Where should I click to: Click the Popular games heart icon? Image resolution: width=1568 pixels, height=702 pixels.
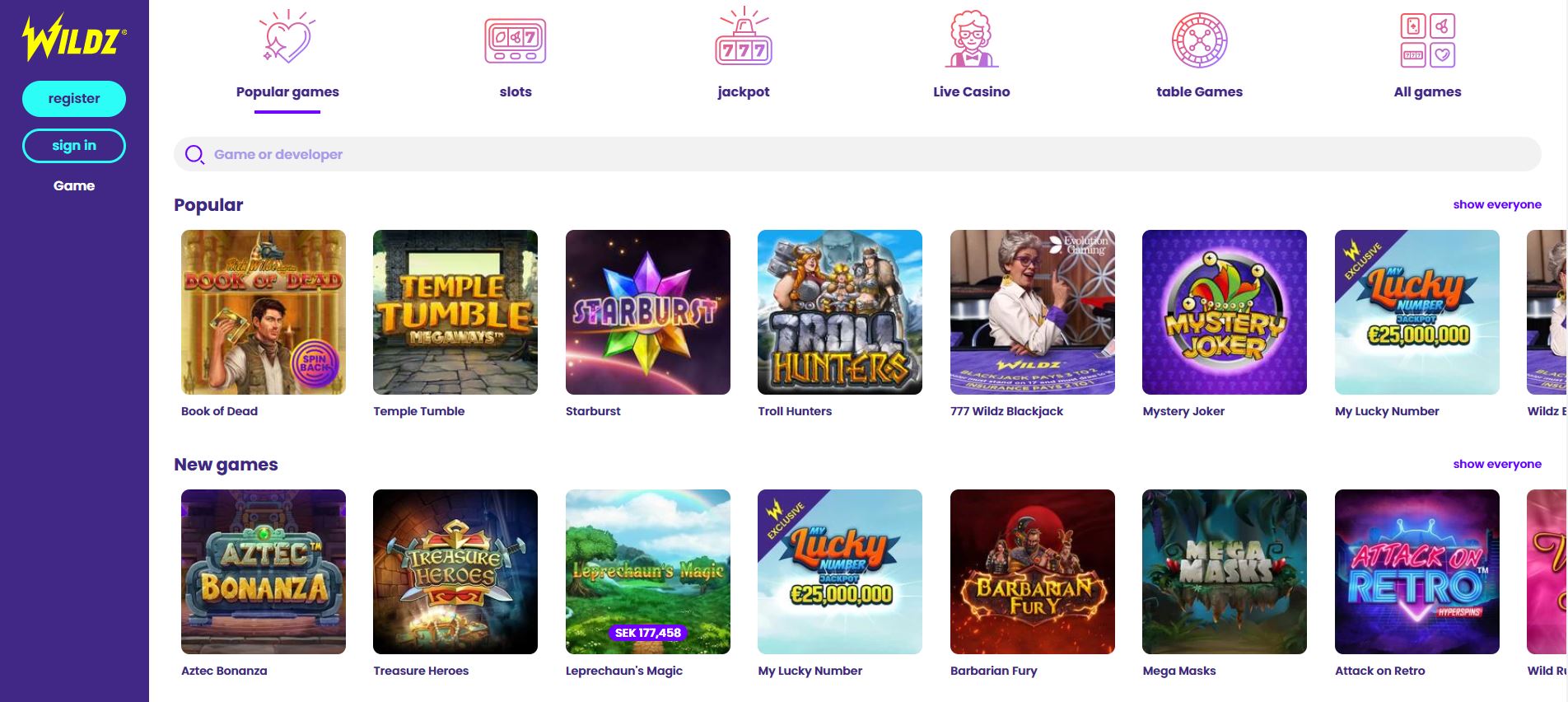click(287, 37)
